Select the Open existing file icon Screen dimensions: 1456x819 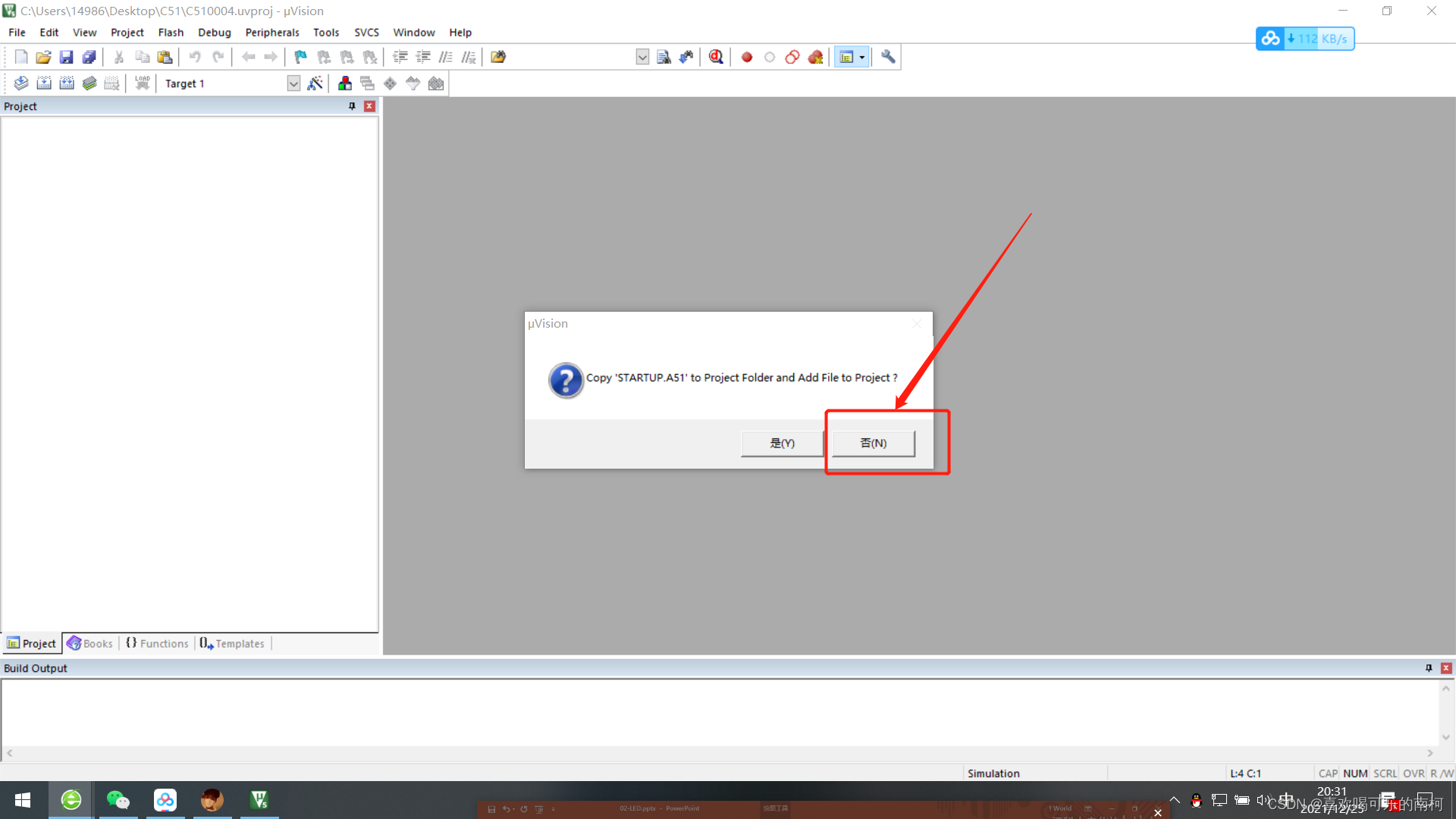pyautogui.click(x=41, y=57)
